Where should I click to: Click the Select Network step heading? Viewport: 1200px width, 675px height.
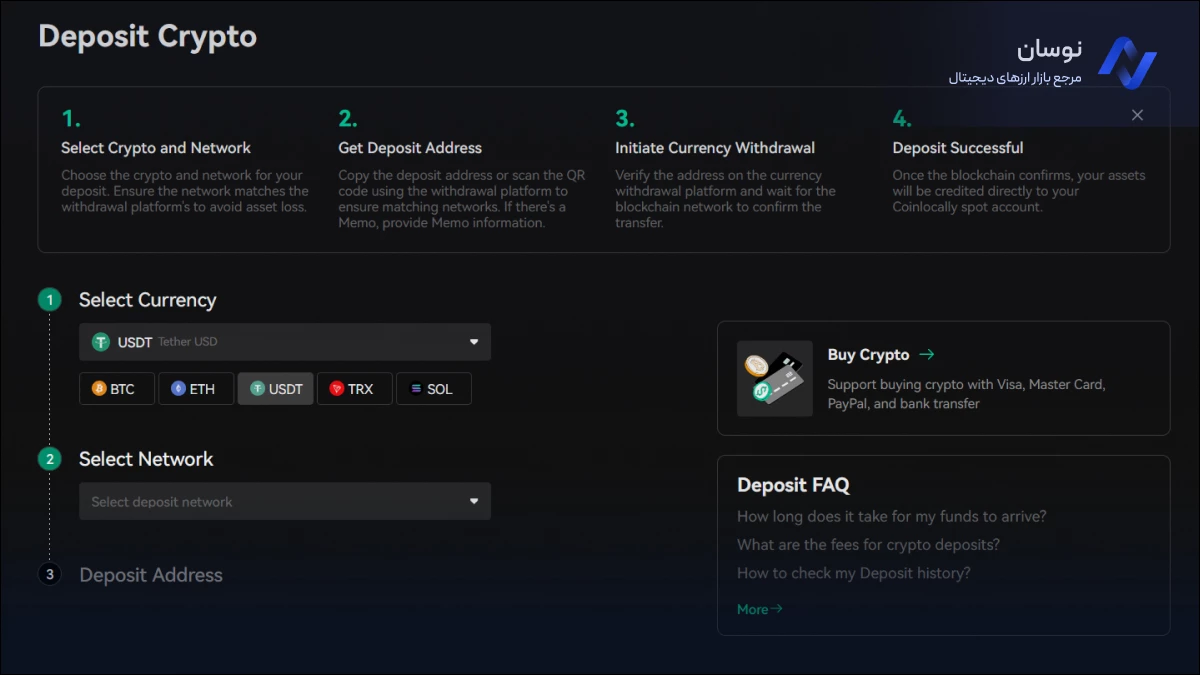[x=146, y=459]
